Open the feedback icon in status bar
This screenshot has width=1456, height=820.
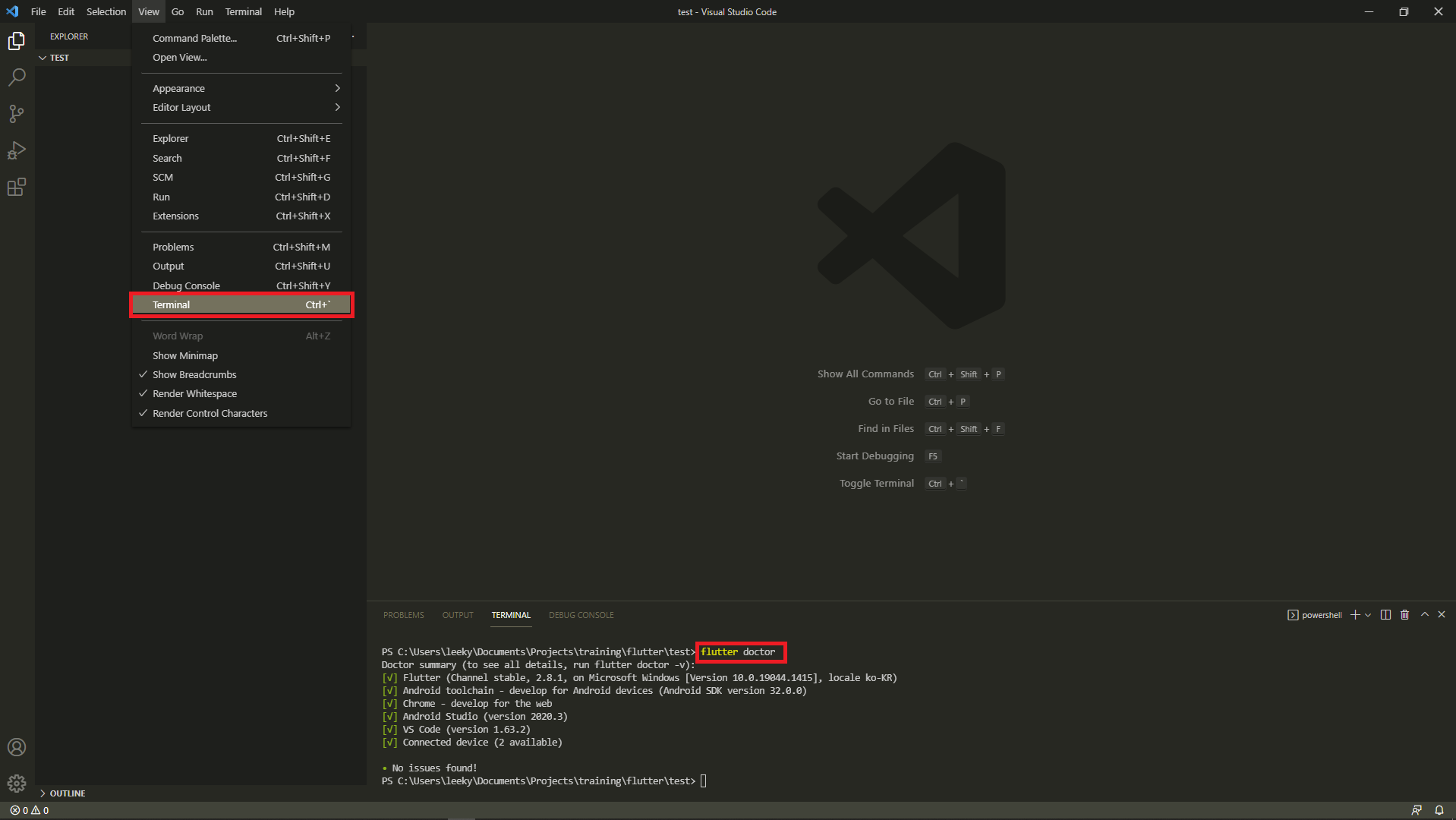[1417, 810]
